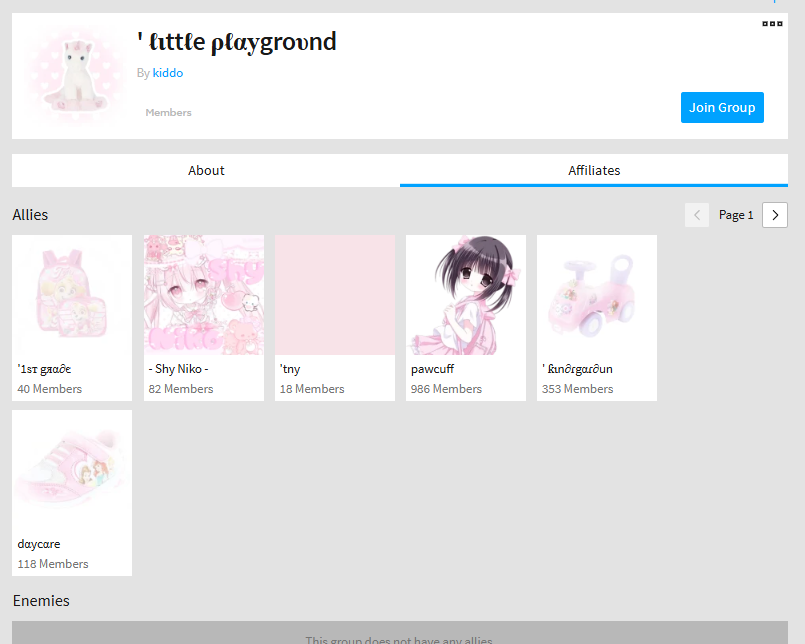Open the pink backpack 1st grade thumbnail
805x644 pixels.
pyautogui.click(x=72, y=295)
